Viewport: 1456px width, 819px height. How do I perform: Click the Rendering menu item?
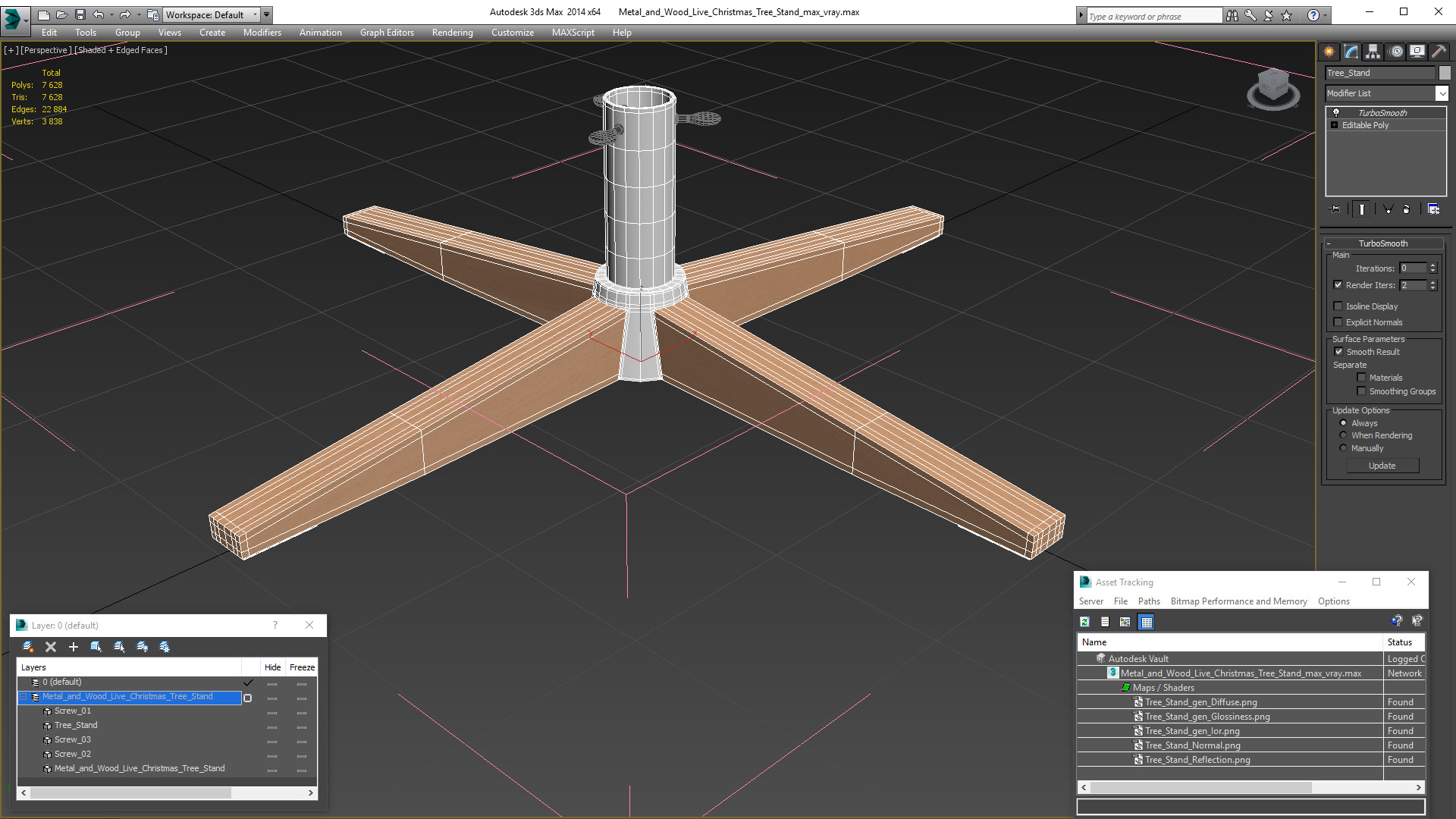[451, 32]
